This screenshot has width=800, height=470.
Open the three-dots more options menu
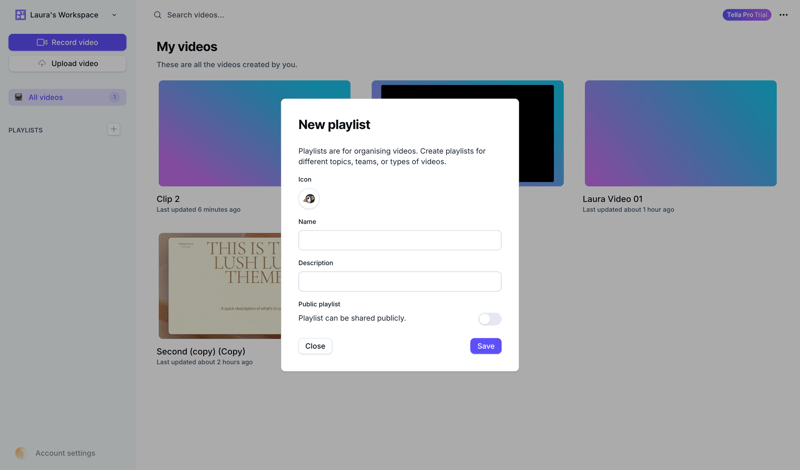783,15
